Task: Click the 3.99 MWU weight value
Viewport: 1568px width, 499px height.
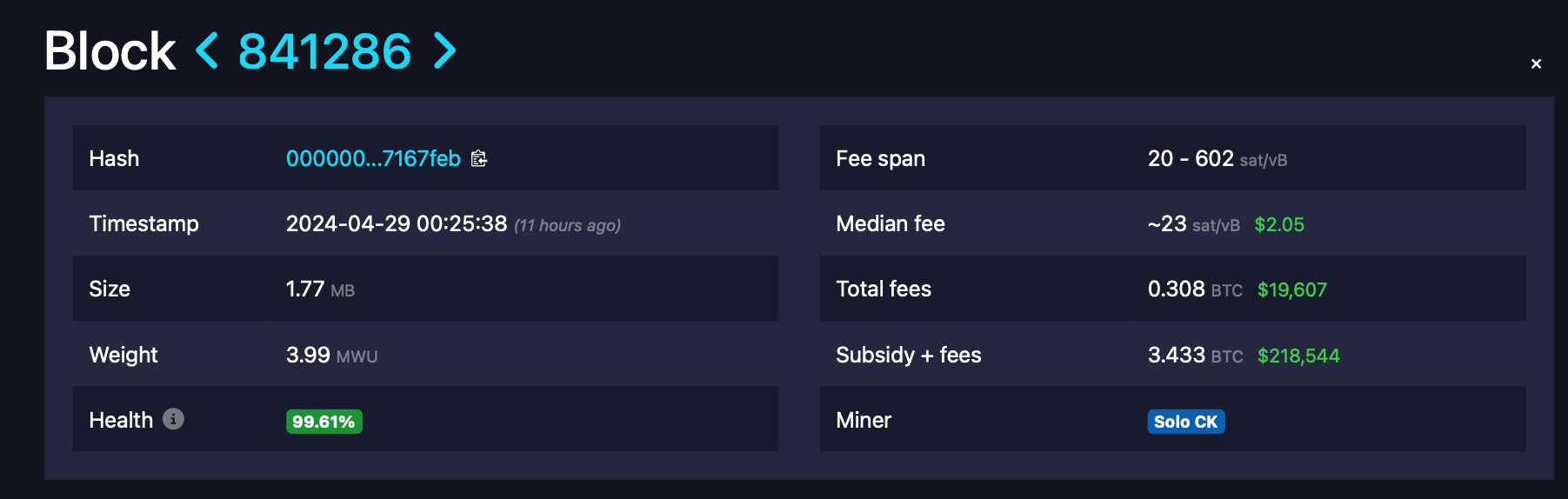Action: coord(331,356)
